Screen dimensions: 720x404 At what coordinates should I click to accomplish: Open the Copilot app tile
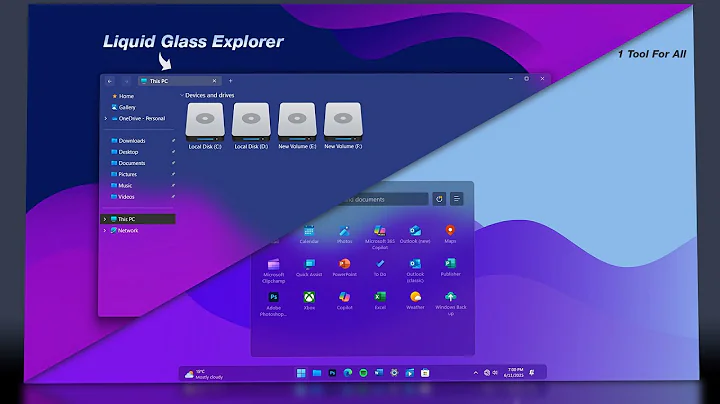(344, 301)
